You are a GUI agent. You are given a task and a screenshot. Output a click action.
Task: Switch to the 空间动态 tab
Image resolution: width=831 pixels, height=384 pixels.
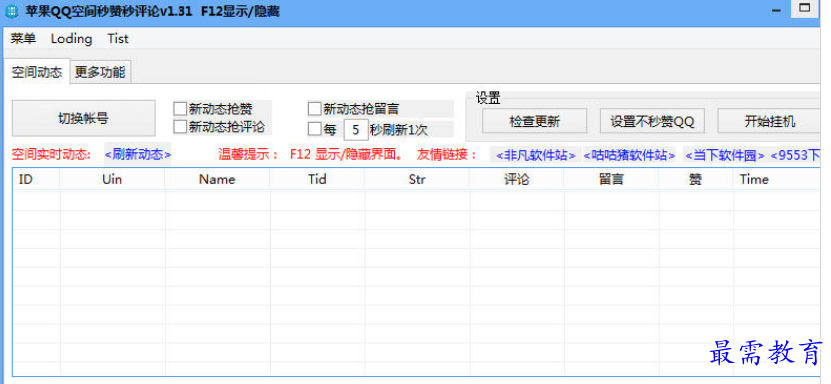click(x=37, y=72)
